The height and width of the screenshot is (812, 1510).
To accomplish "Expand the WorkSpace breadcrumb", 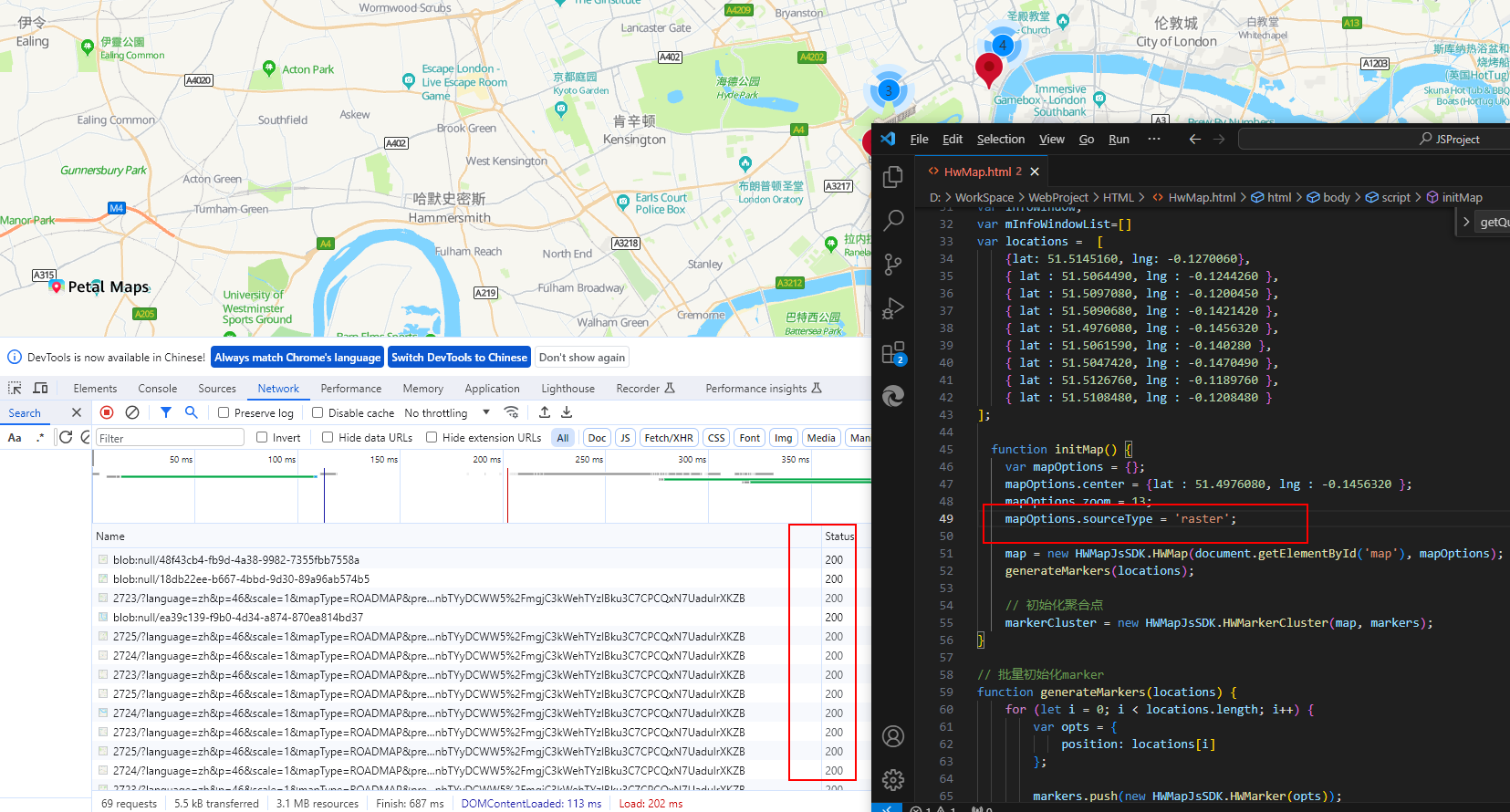I will point(984,197).
